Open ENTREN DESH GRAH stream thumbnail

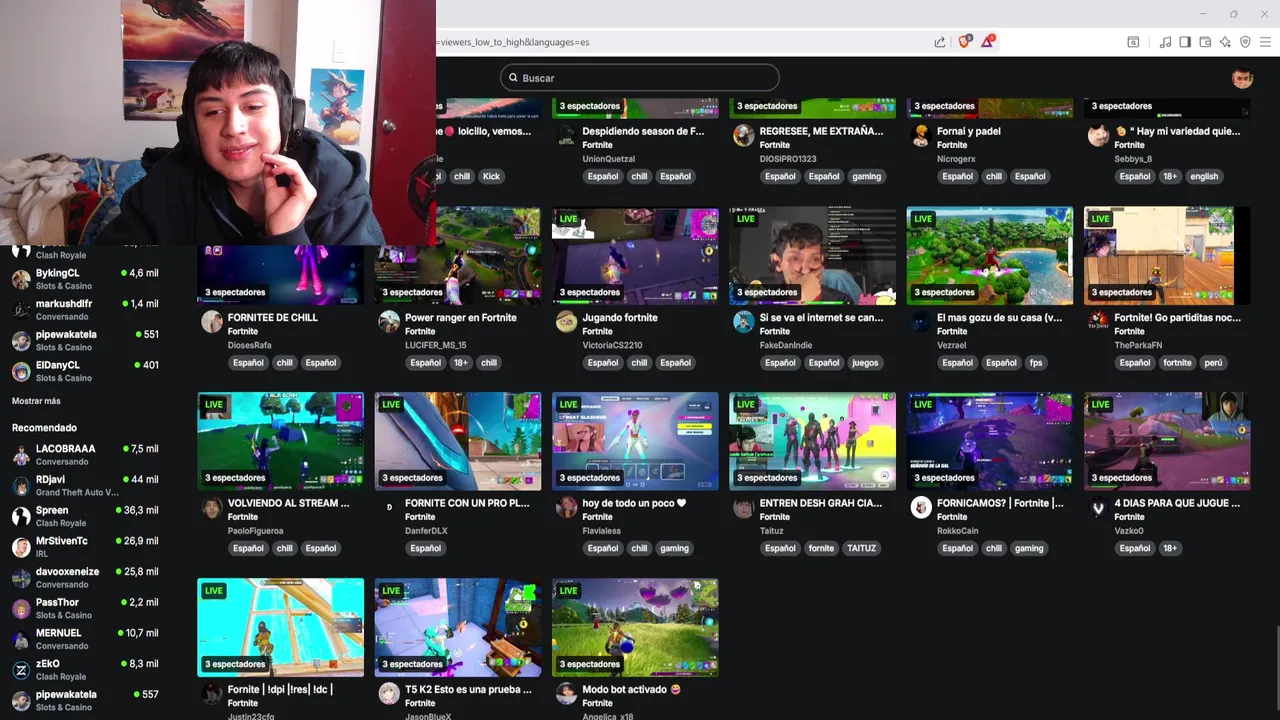pyautogui.click(x=812, y=441)
